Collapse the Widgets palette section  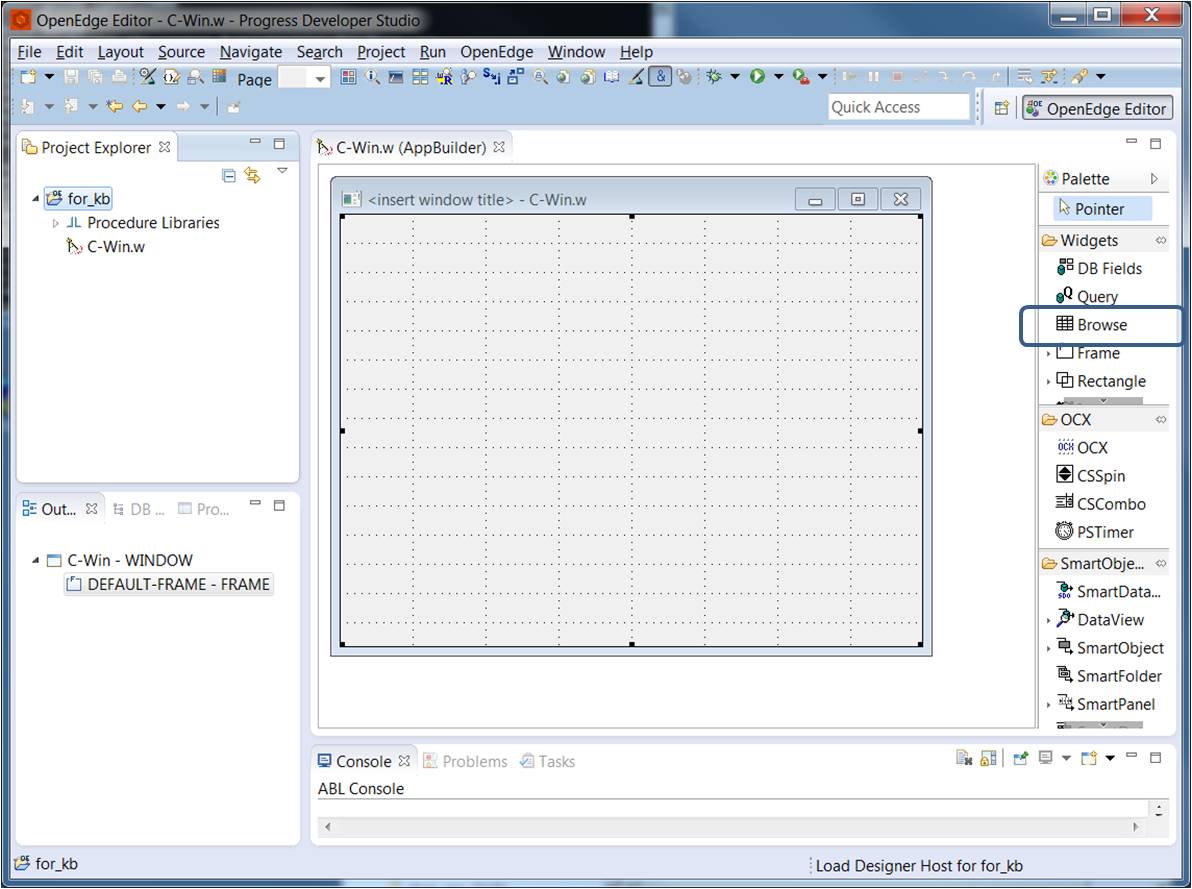click(1160, 240)
